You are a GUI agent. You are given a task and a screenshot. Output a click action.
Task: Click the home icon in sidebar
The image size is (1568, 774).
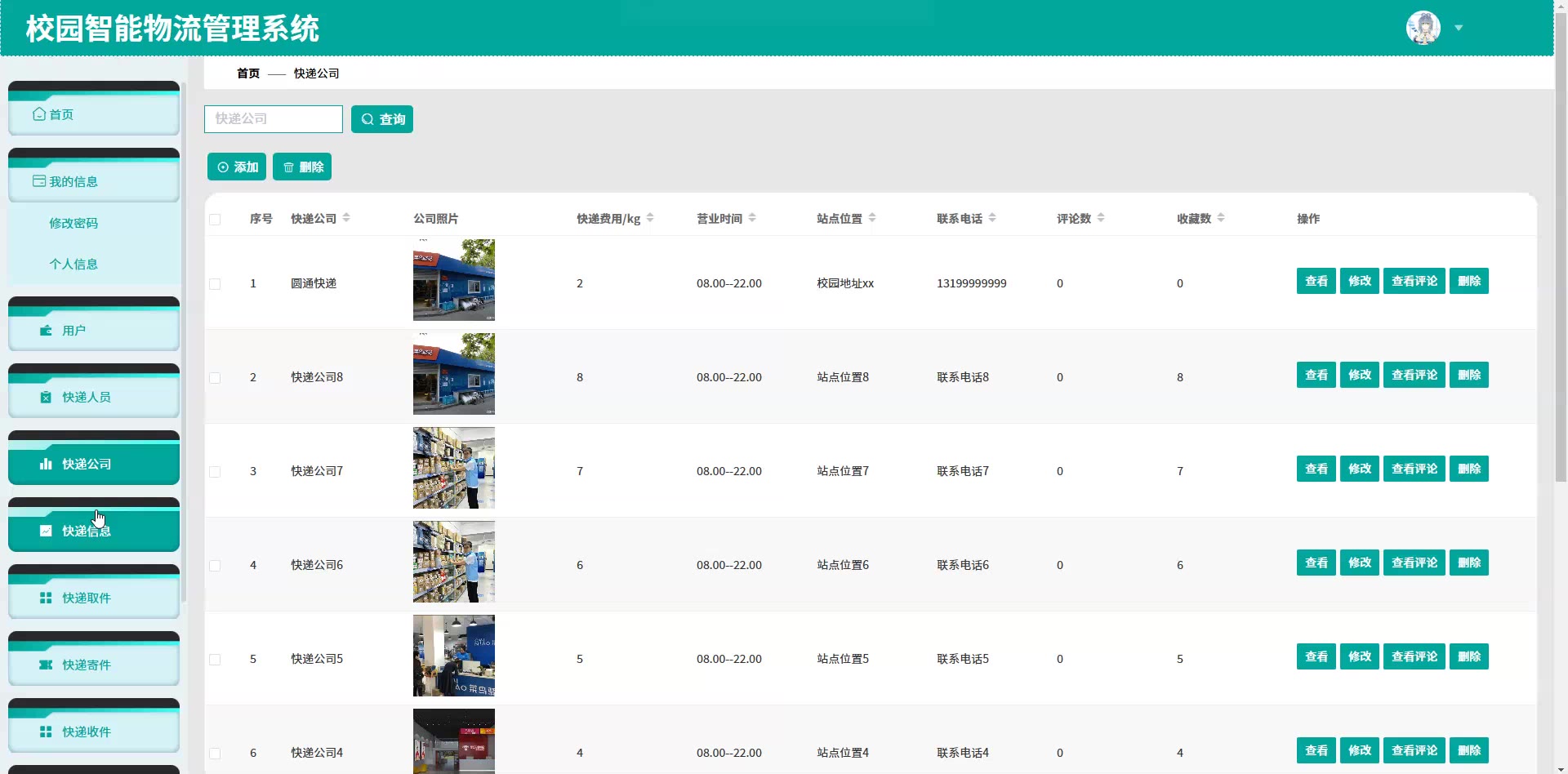(x=39, y=114)
